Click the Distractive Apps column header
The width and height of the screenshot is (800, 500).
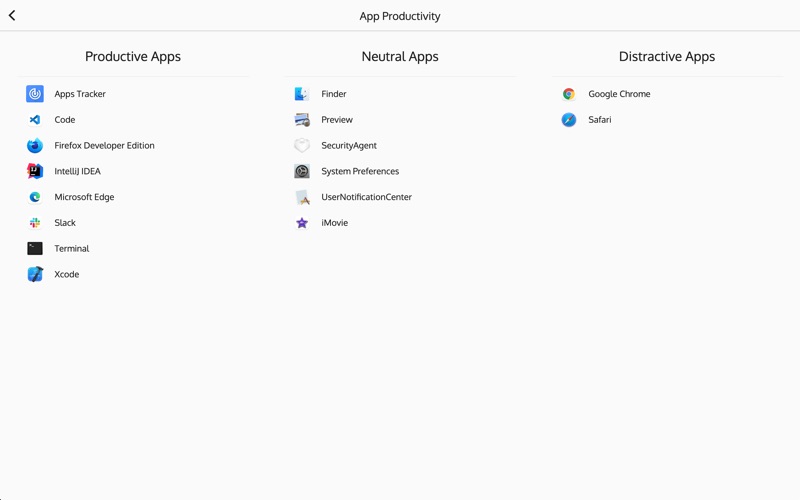[x=667, y=57]
